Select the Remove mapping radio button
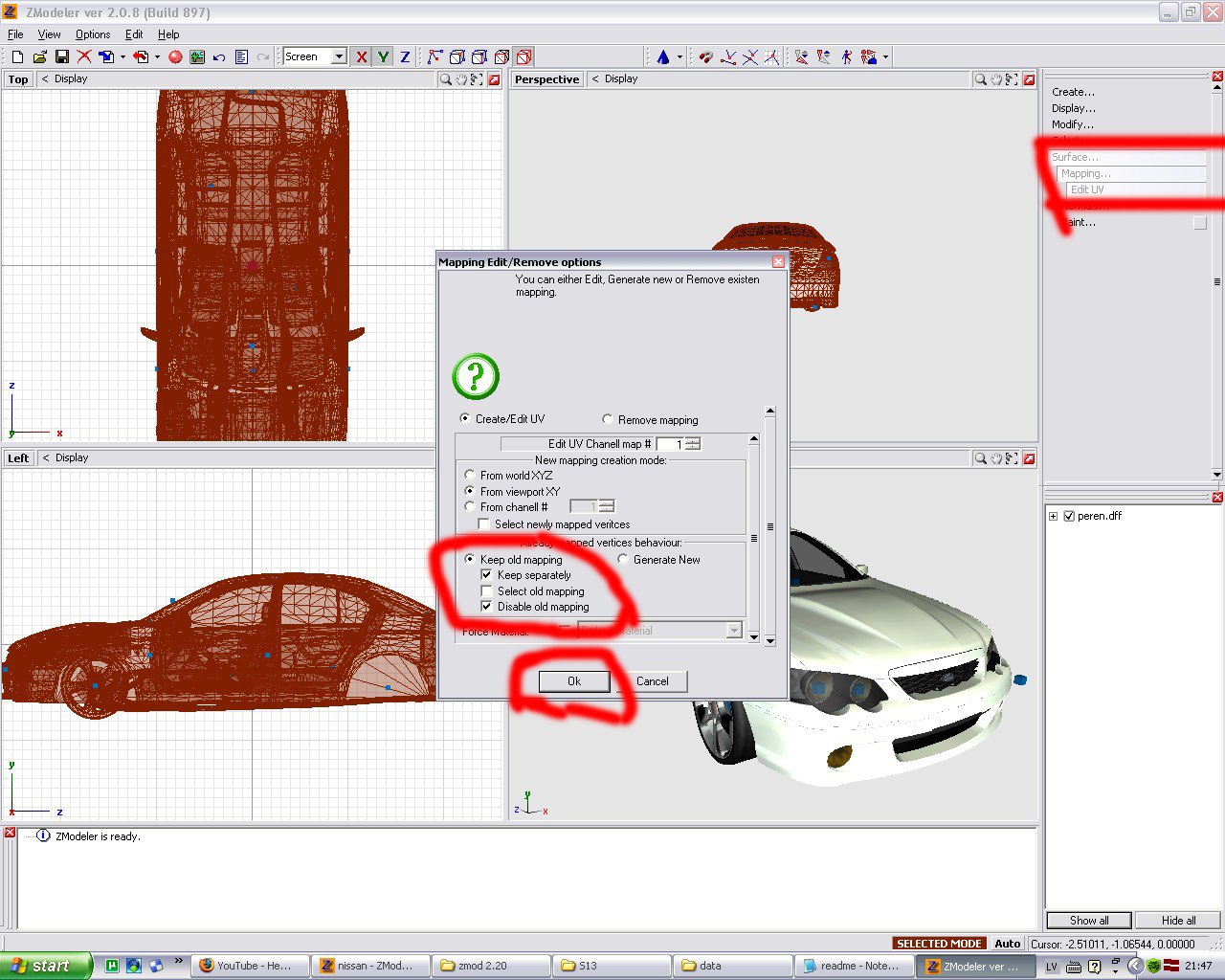The image size is (1225, 980). click(608, 419)
